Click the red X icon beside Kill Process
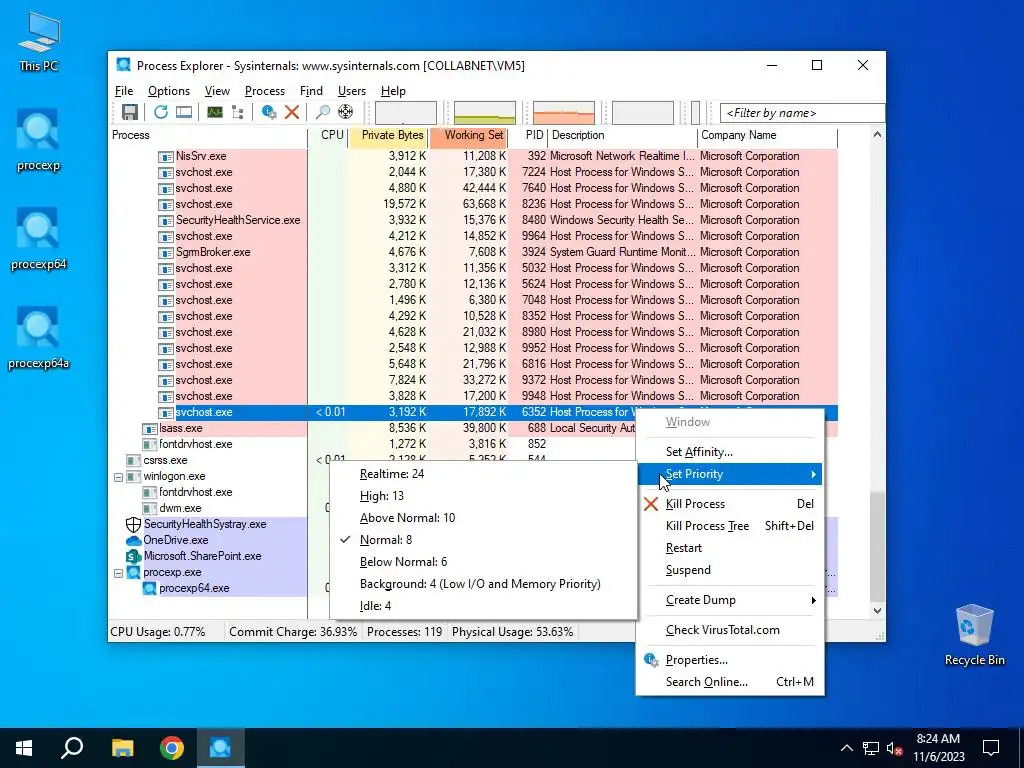 click(x=650, y=504)
